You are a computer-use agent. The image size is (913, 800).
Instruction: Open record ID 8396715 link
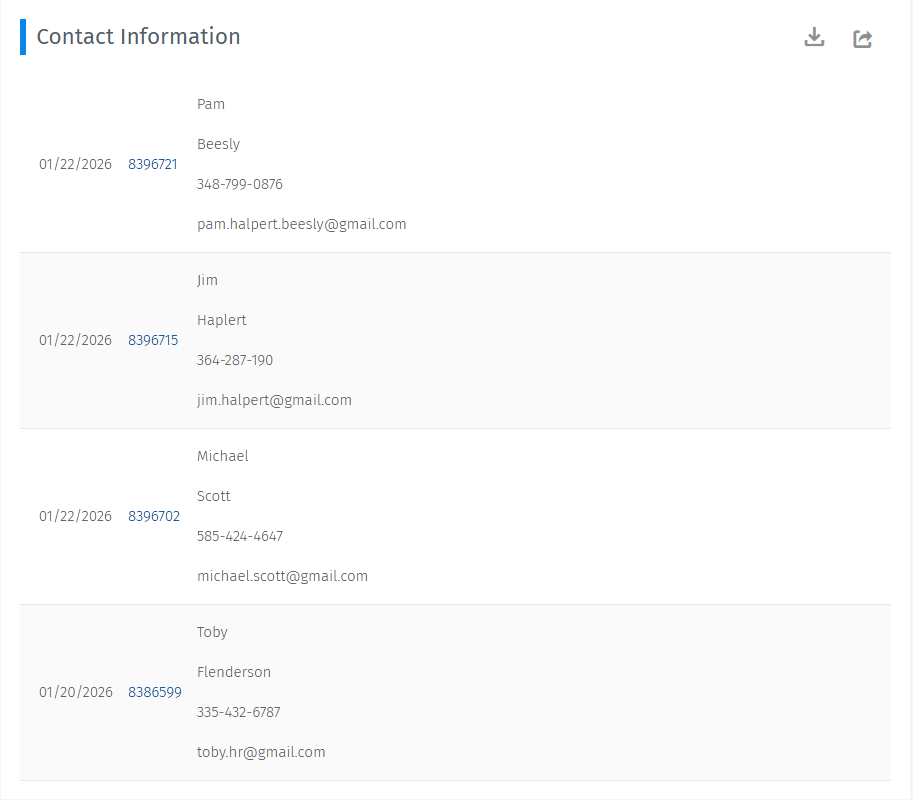coord(153,340)
